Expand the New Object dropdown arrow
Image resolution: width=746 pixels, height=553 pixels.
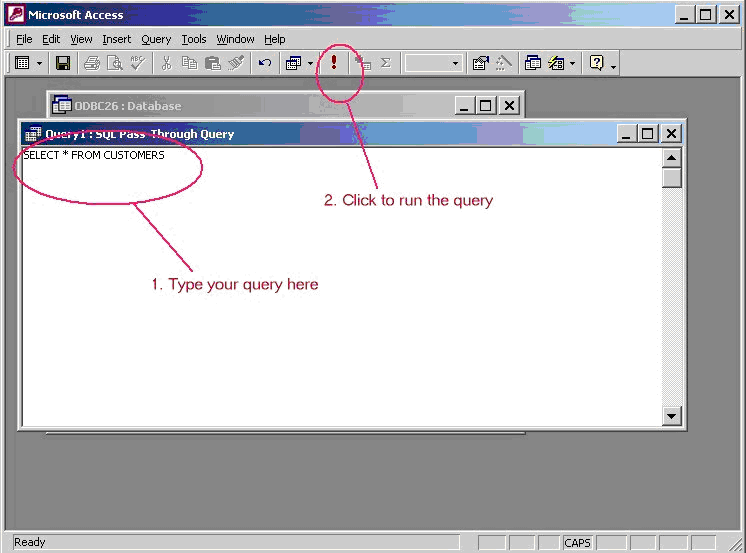click(x=572, y=63)
